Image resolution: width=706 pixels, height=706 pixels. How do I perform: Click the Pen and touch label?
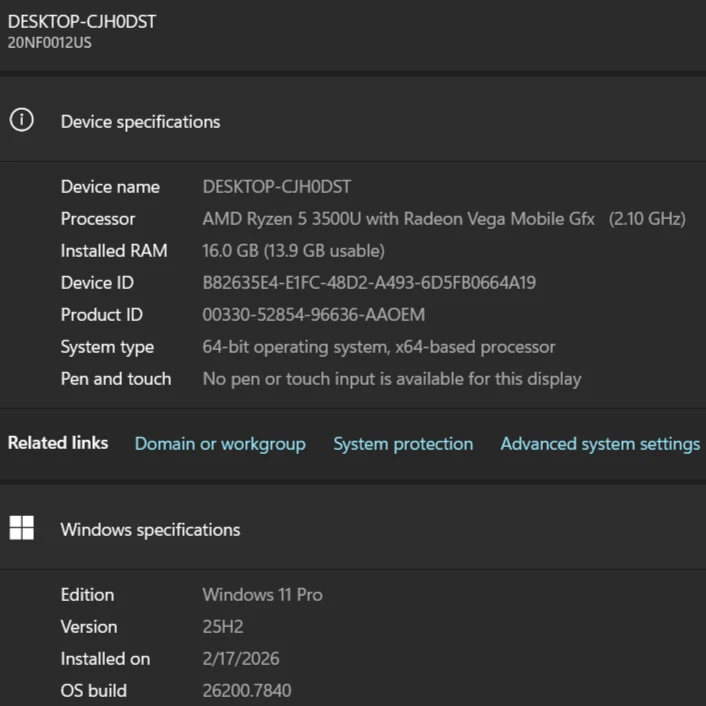click(x=116, y=379)
